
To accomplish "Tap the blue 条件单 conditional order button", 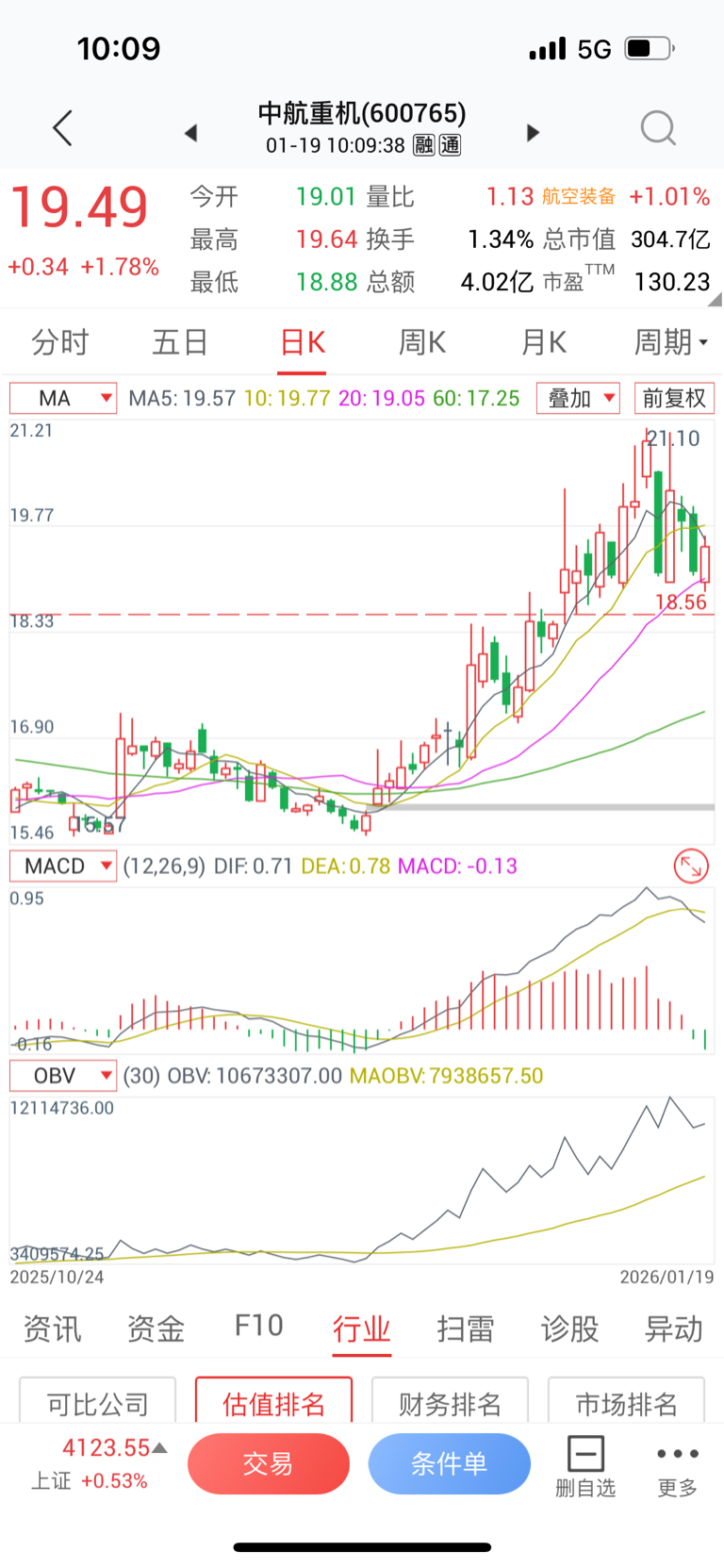I will (449, 1463).
